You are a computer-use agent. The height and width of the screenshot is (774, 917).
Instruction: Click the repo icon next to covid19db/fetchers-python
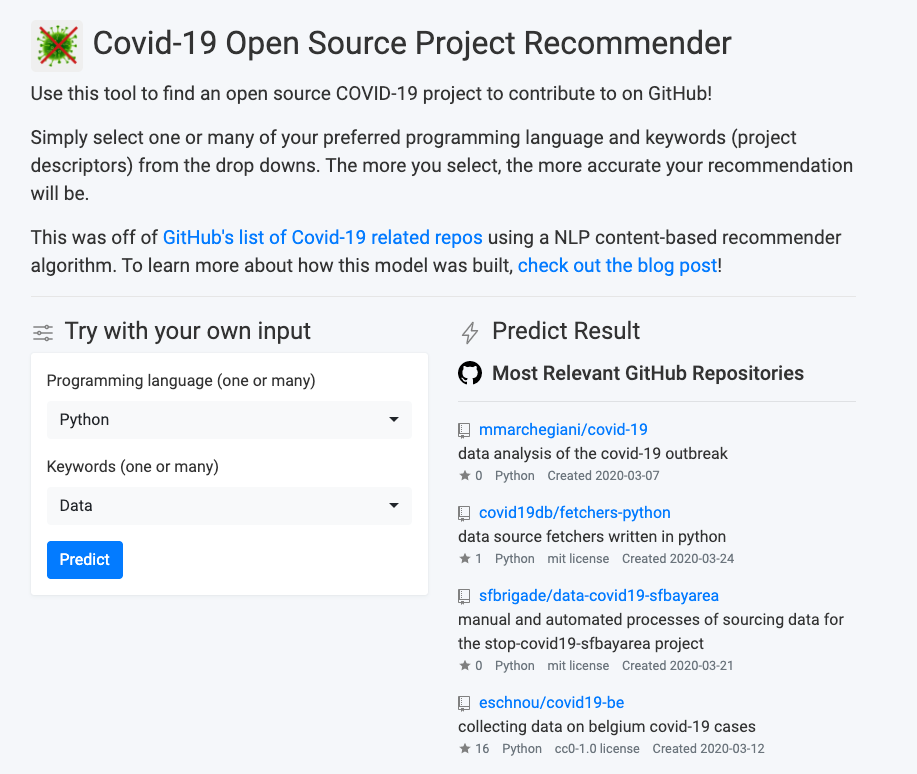point(464,514)
